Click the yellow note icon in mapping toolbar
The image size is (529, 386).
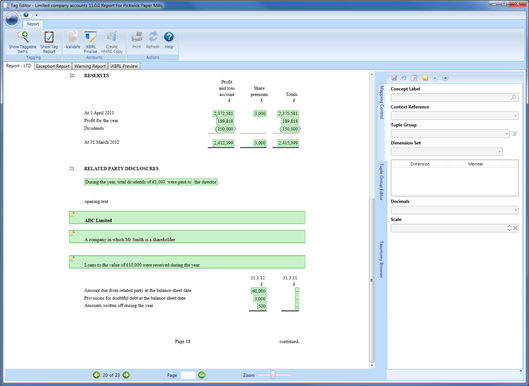pyautogui.click(x=425, y=78)
